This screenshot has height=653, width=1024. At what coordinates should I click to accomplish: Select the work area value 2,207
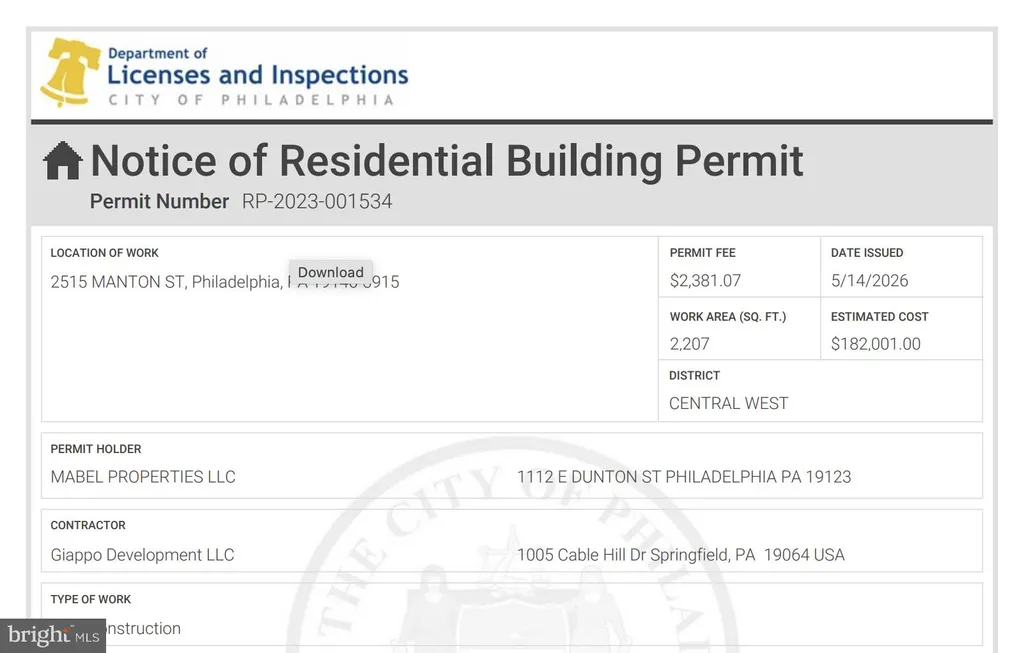[x=689, y=344]
